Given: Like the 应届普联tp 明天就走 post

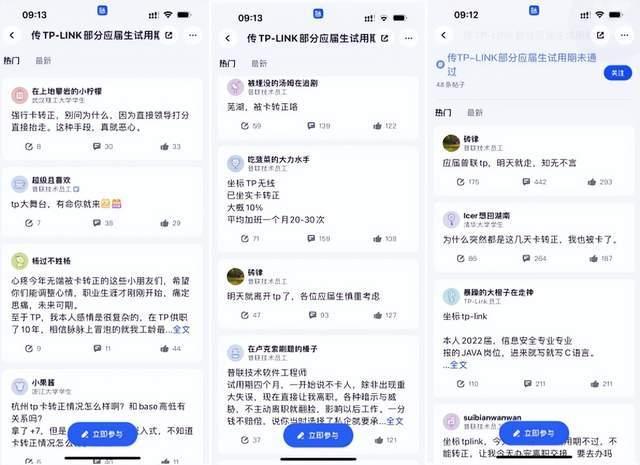Looking at the screenshot, I should point(600,182).
